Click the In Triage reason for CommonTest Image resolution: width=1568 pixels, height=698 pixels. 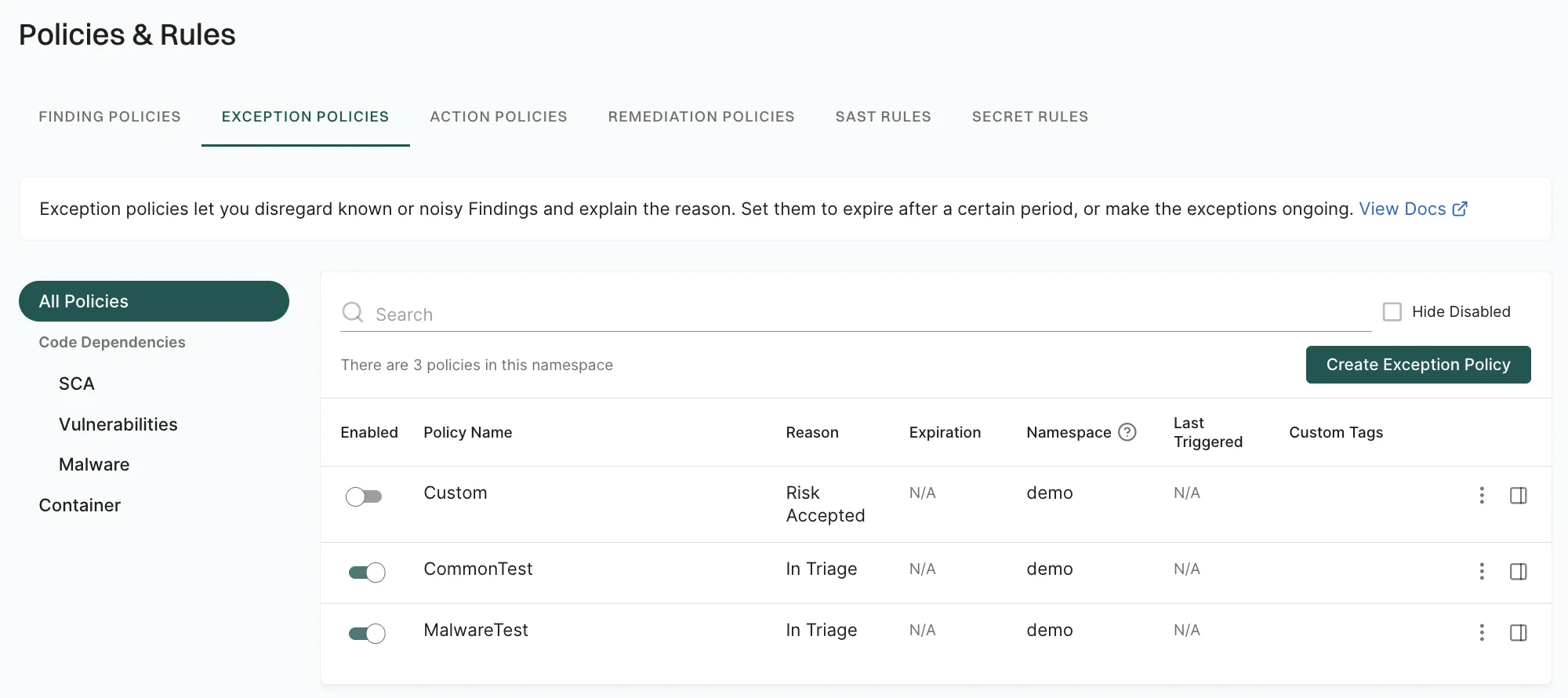pyautogui.click(x=822, y=569)
